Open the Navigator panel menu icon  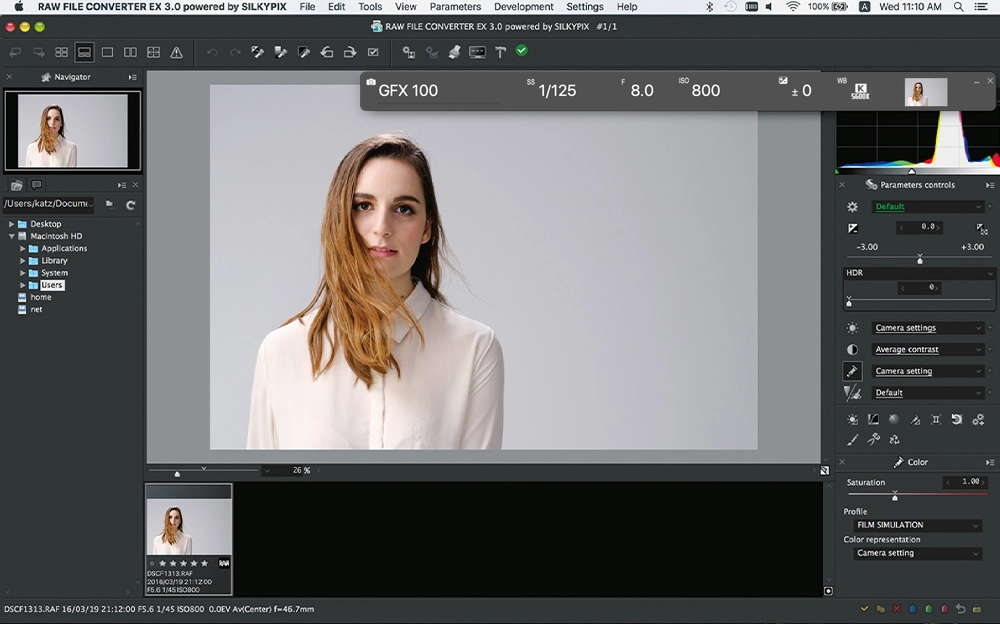(133, 77)
